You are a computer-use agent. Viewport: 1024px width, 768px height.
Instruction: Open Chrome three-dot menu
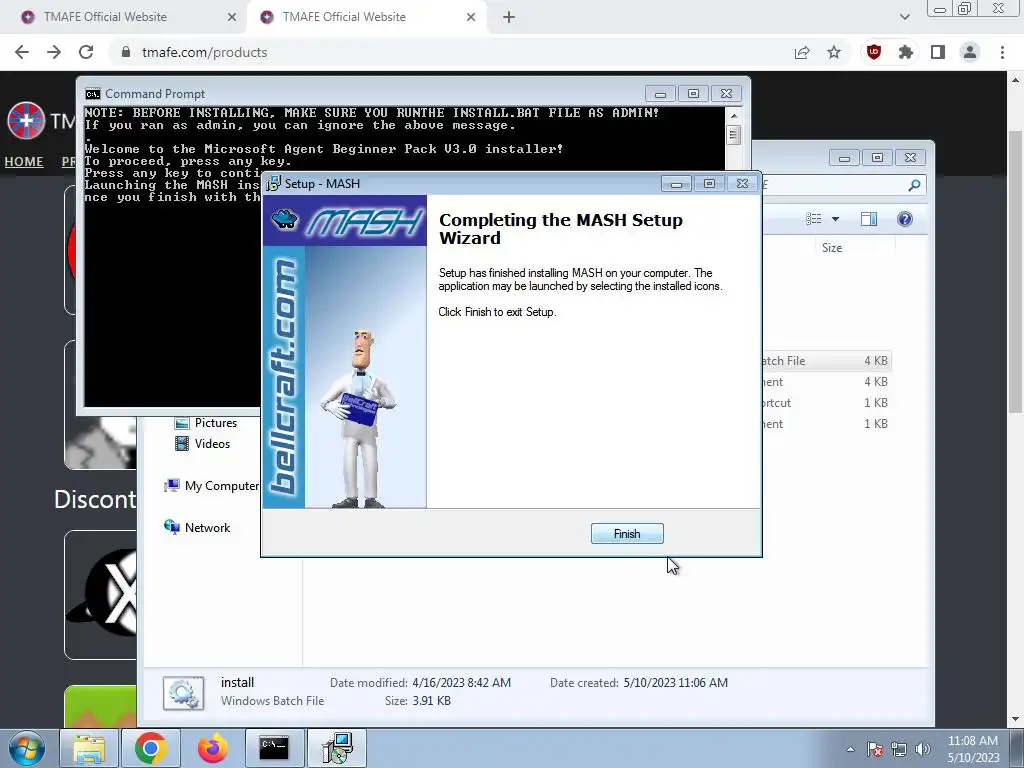pyautogui.click(x=1002, y=52)
